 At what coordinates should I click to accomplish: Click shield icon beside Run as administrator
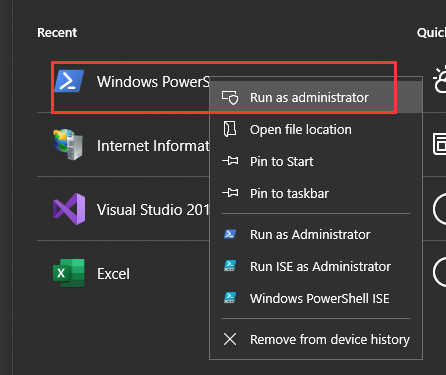tap(230, 97)
